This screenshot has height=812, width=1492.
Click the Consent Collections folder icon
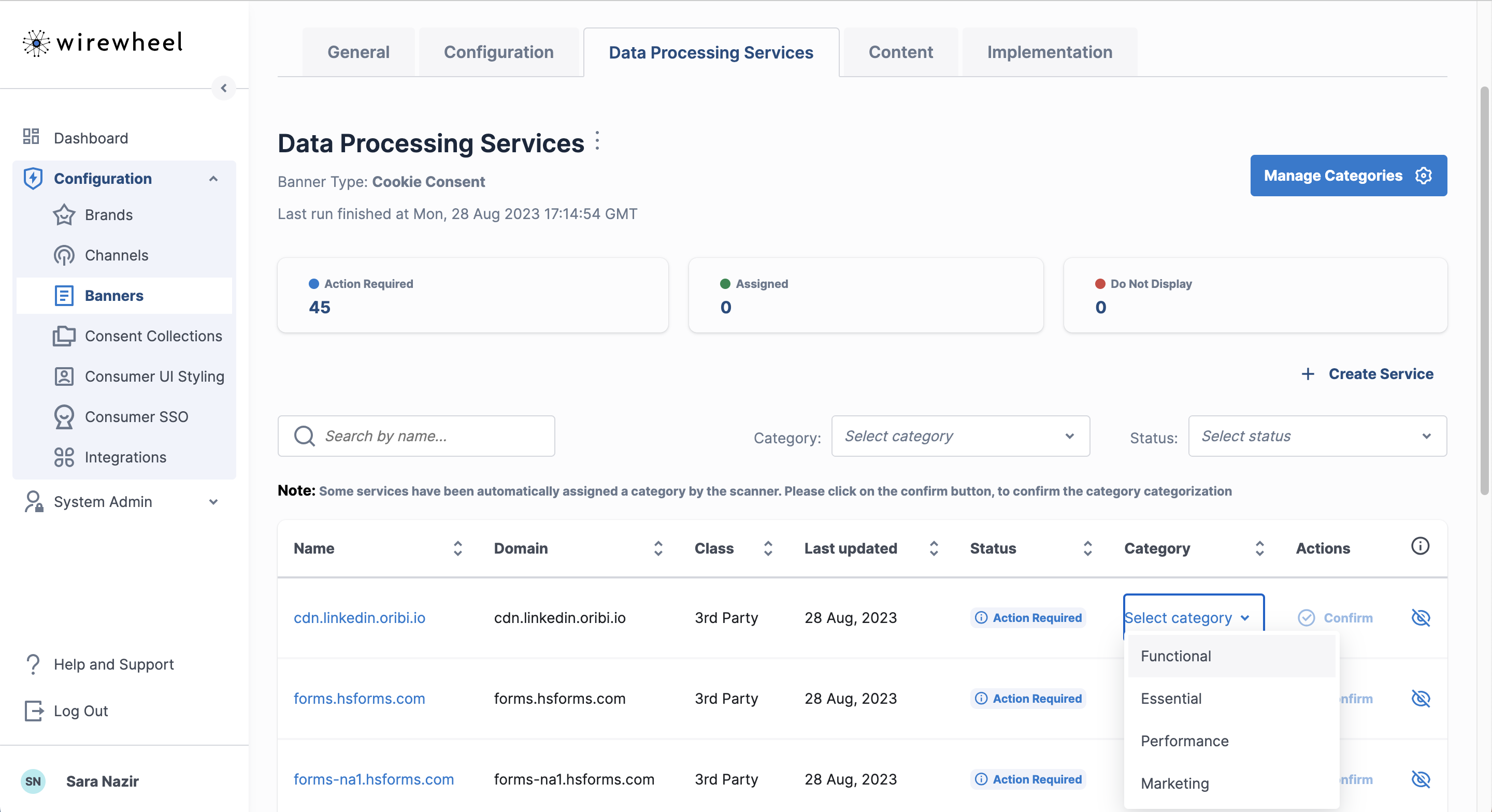click(x=64, y=336)
